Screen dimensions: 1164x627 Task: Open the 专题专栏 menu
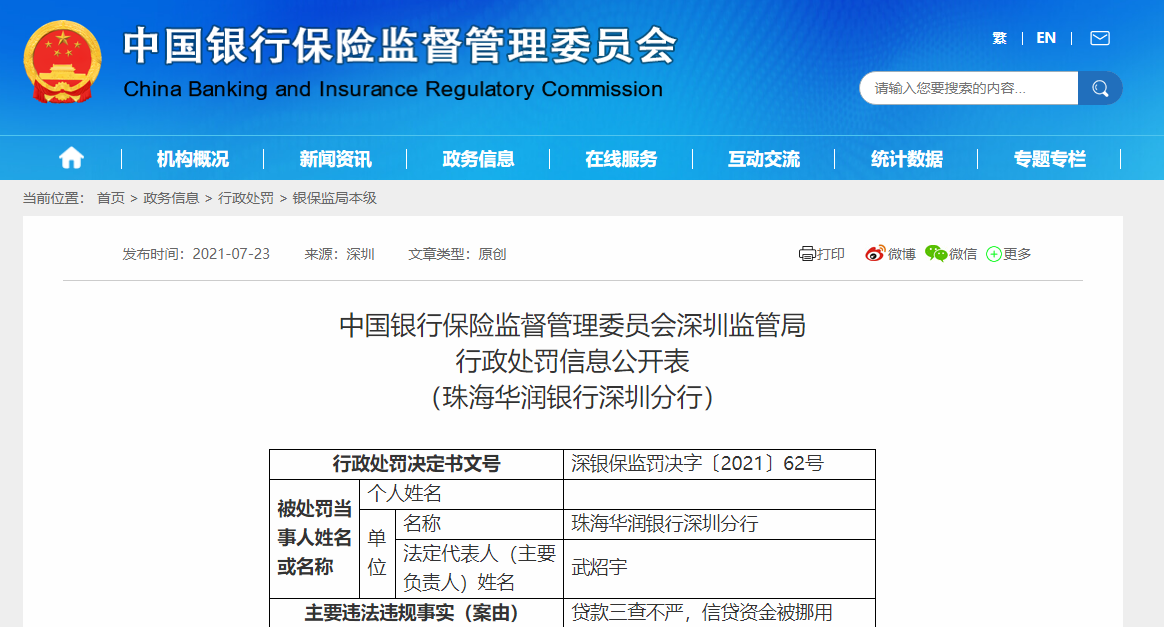coord(1050,159)
